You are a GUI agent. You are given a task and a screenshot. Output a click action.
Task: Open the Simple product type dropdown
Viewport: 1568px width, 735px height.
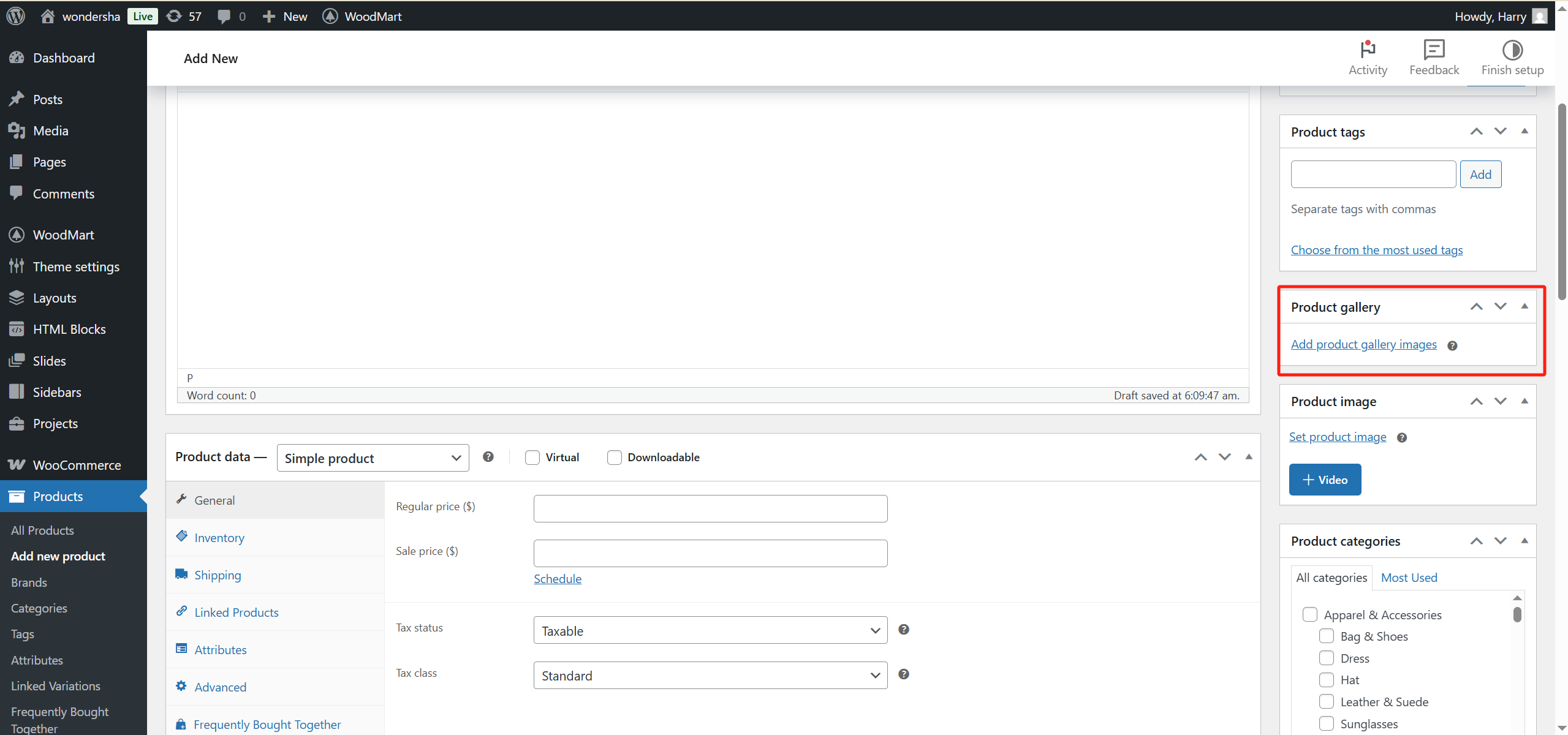coord(372,458)
